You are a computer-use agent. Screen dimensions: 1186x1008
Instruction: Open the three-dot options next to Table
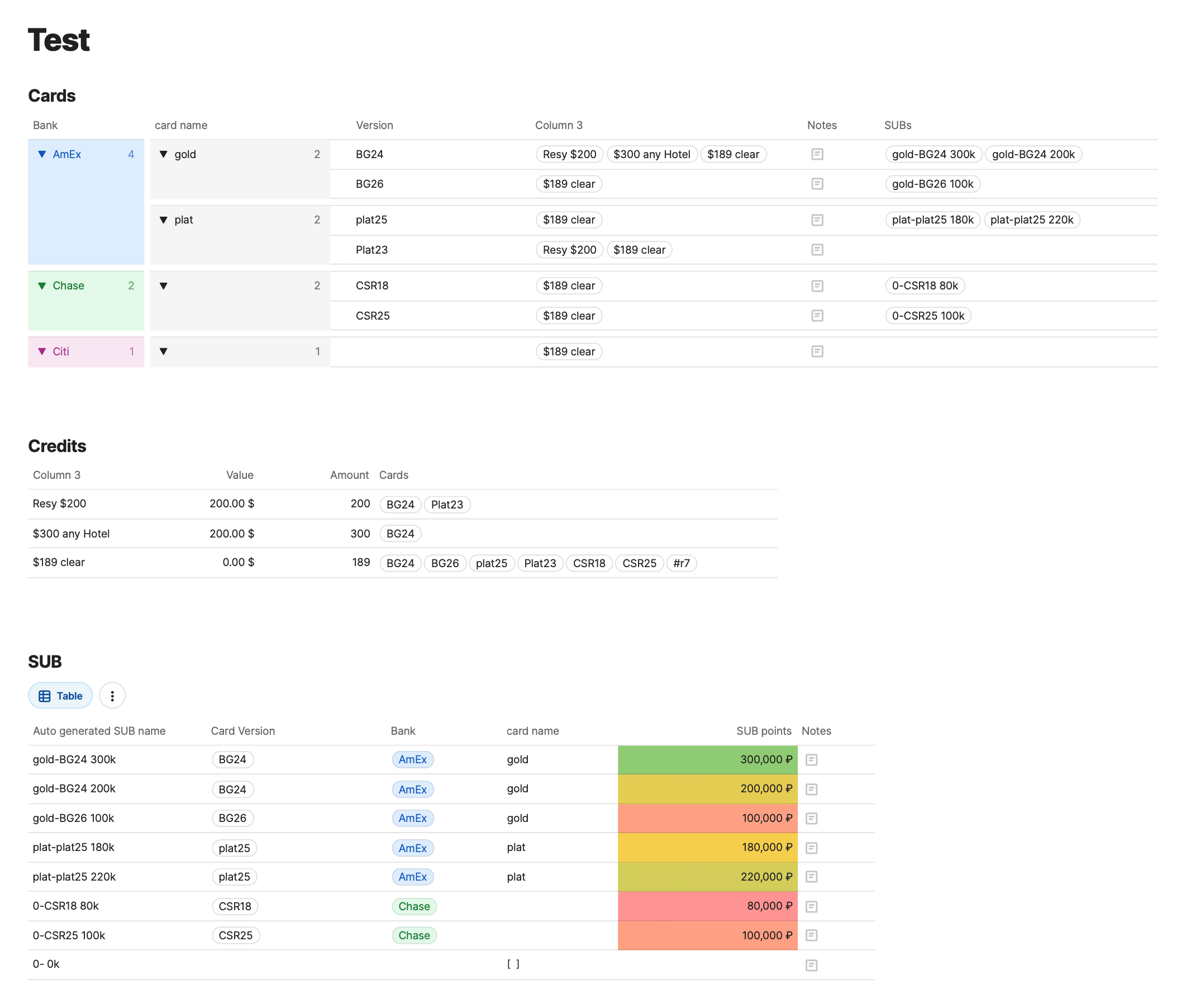(x=112, y=696)
